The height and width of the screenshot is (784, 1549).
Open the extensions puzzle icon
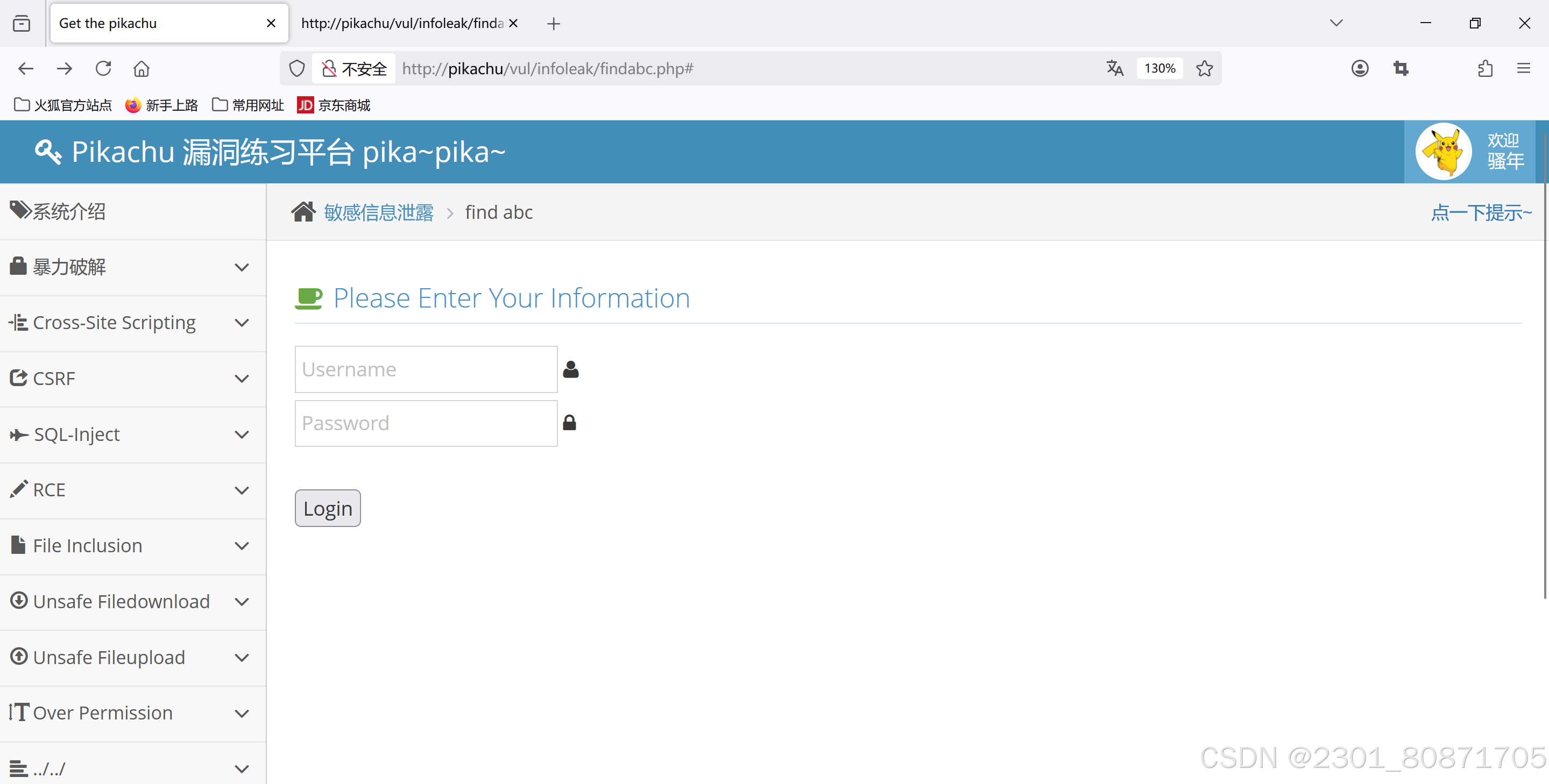point(1486,68)
